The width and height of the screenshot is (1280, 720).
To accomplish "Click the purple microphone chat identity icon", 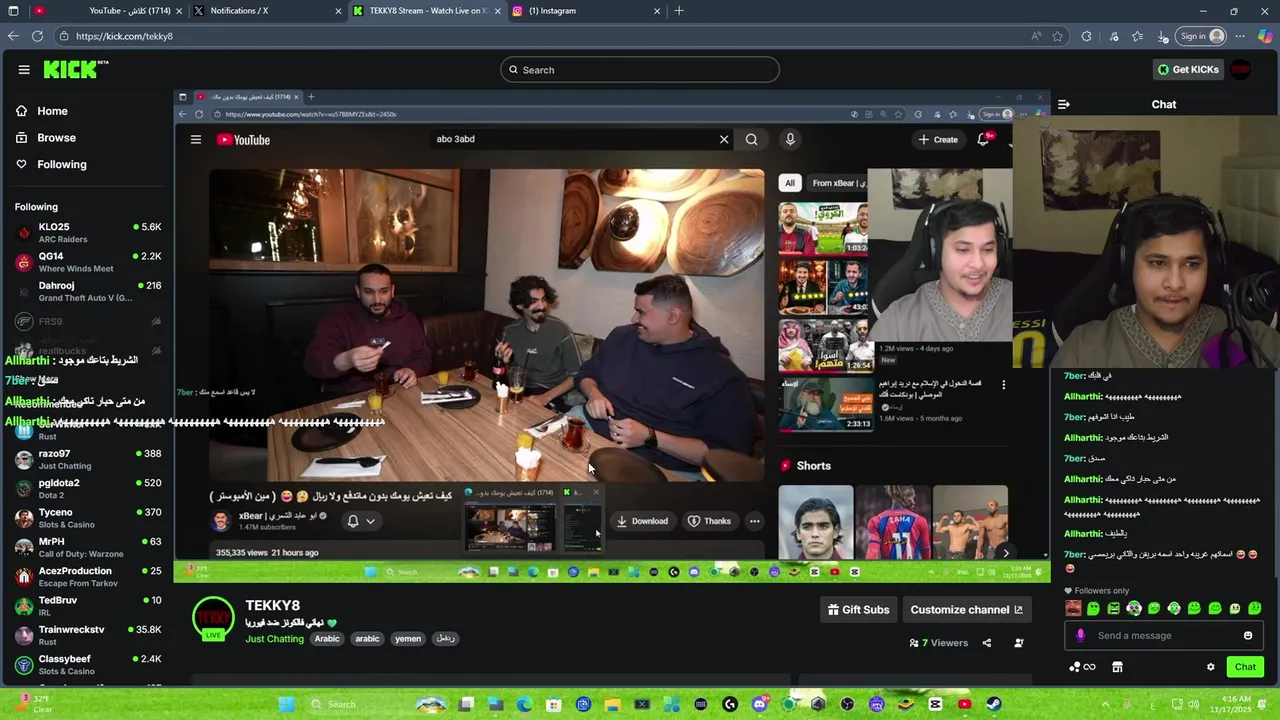I will (x=1080, y=635).
